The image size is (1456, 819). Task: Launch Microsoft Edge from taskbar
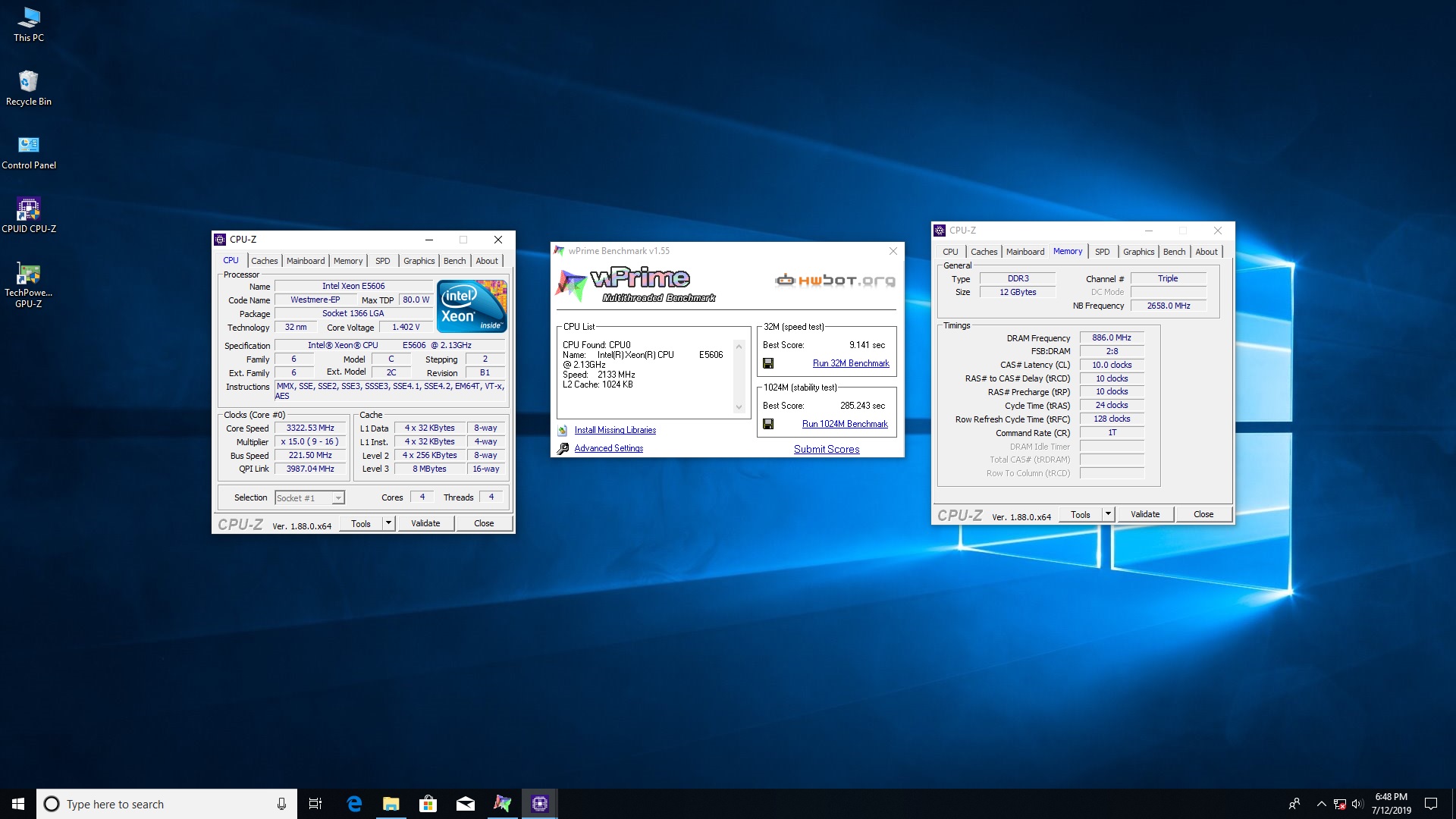[x=354, y=804]
